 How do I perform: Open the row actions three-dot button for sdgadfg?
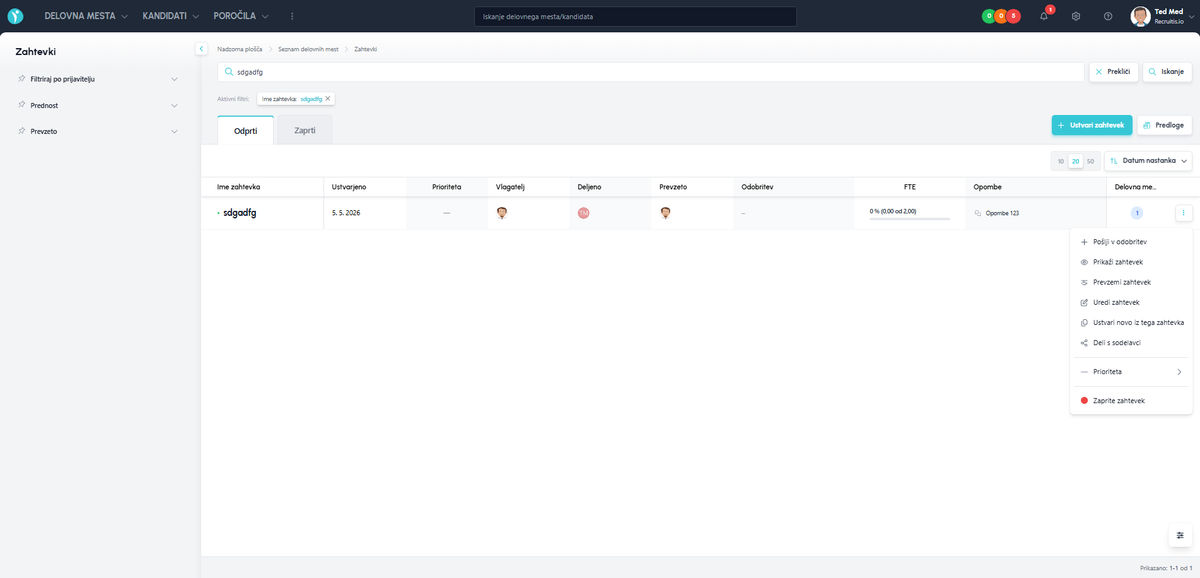1183,213
